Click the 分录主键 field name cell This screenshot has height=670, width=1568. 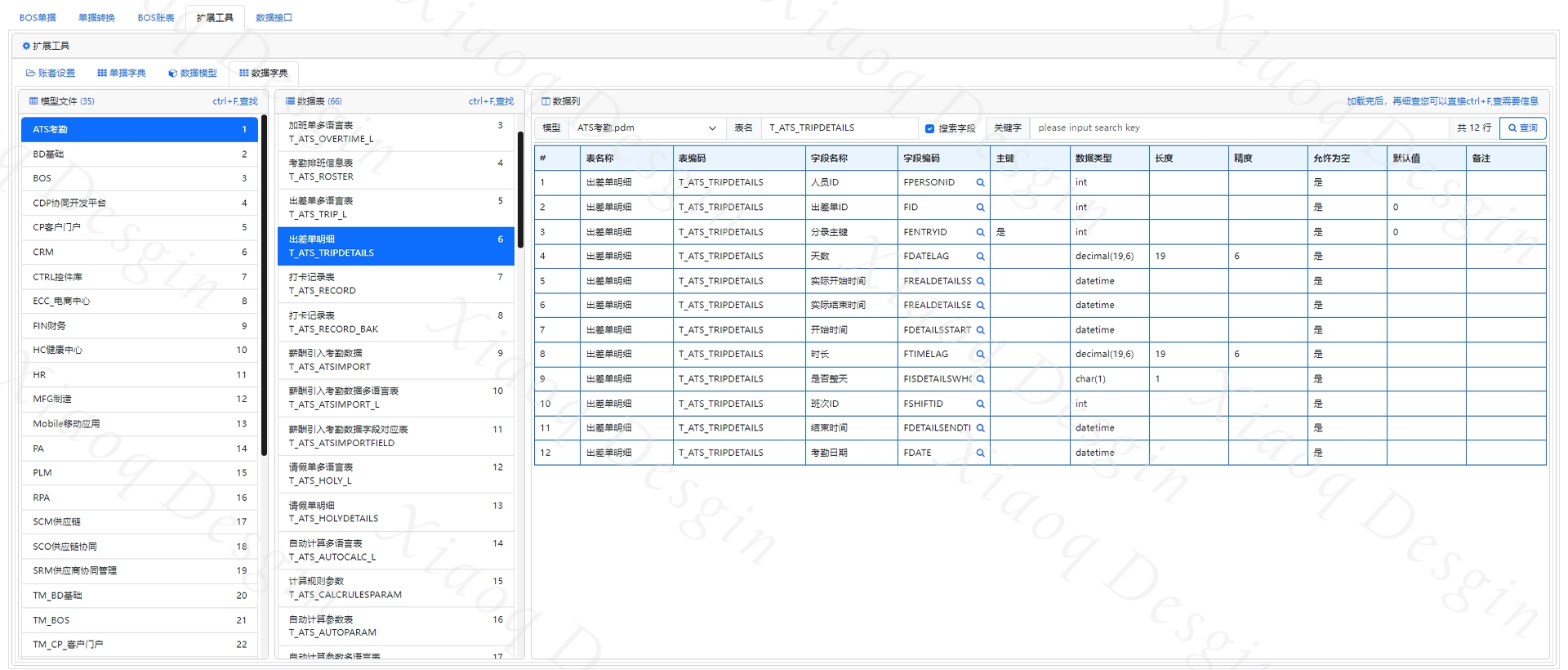(x=851, y=232)
